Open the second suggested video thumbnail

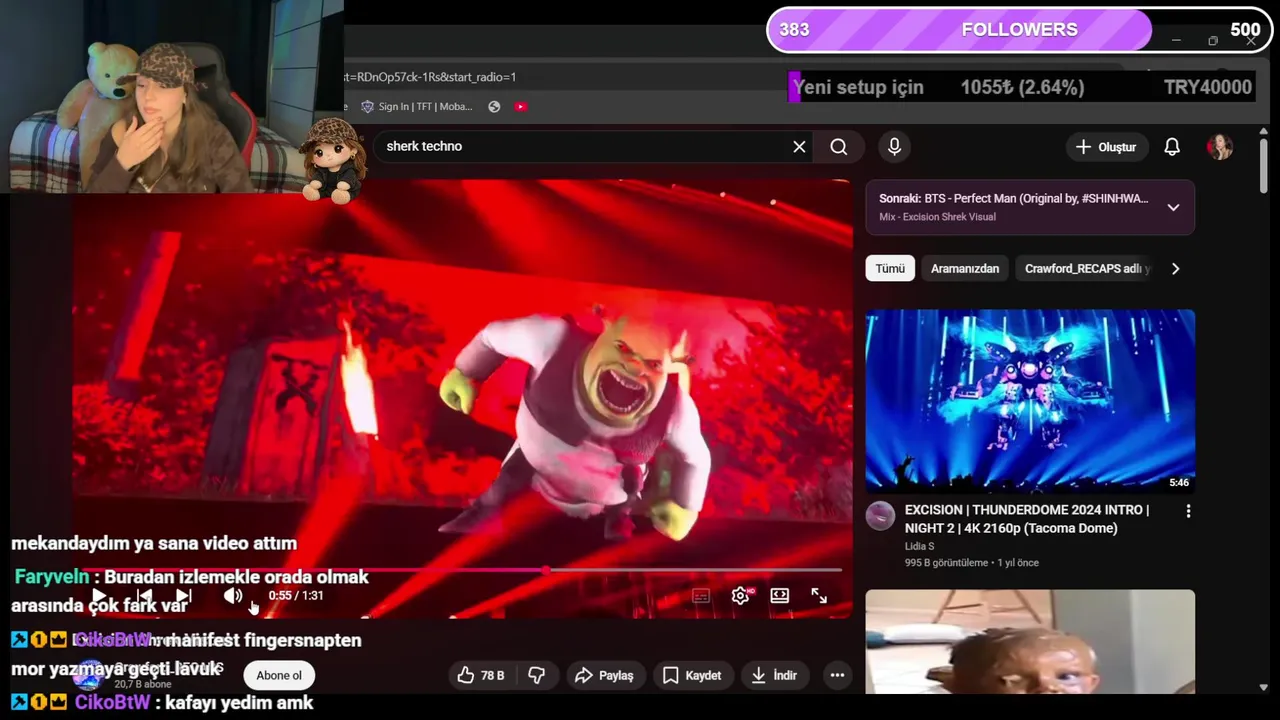click(x=1030, y=641)
